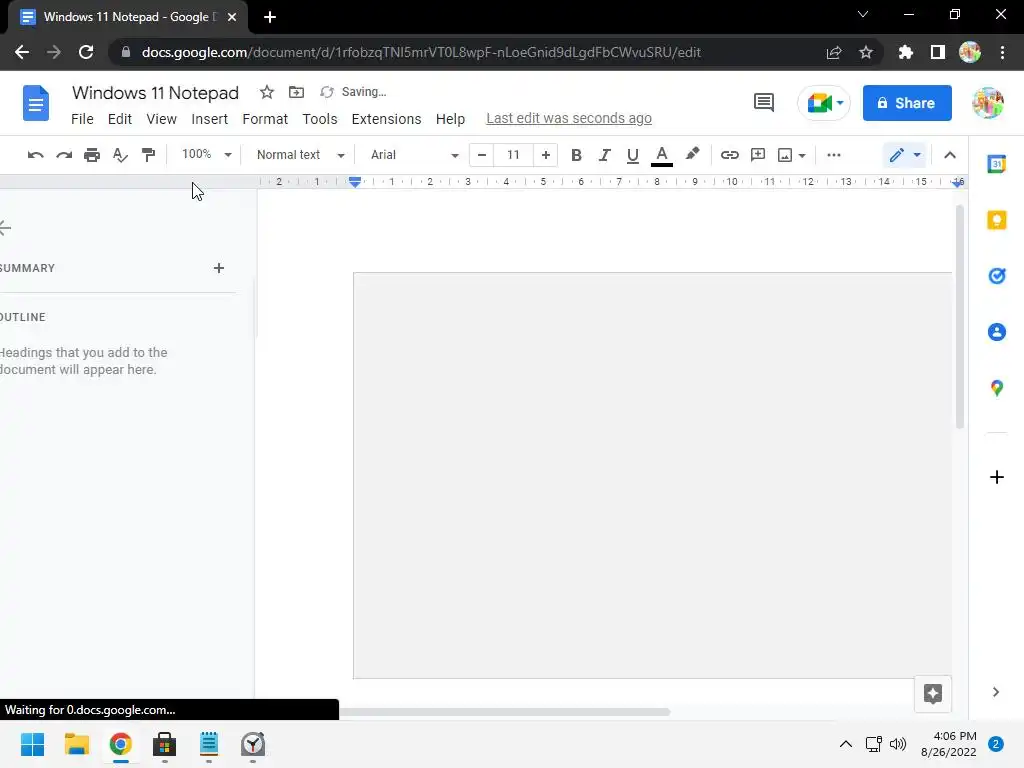This screenshot has width=1024, height=768.
Task: Toggle bold formatting
Action: [x=576, y=155]
